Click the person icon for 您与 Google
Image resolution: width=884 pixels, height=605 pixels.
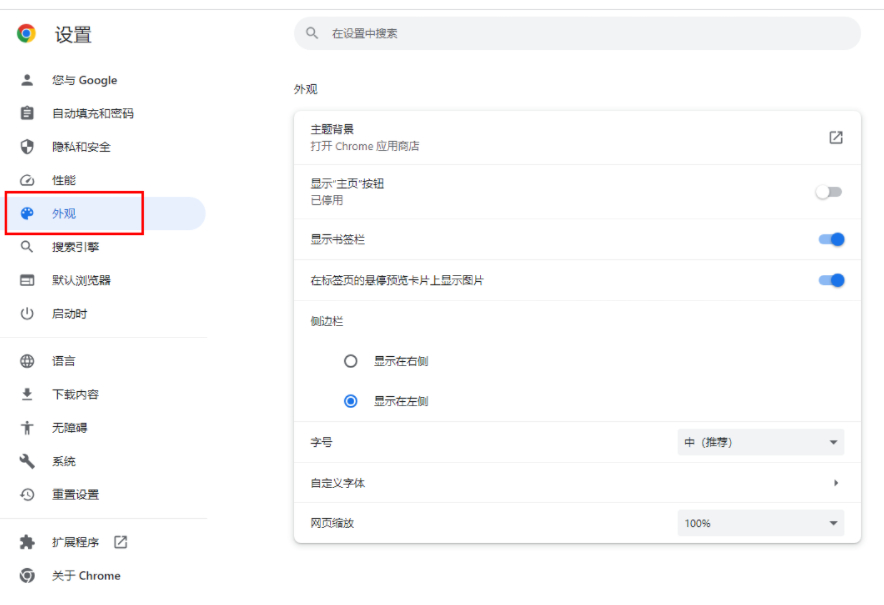pyautogui.click(x=27, y=80)
